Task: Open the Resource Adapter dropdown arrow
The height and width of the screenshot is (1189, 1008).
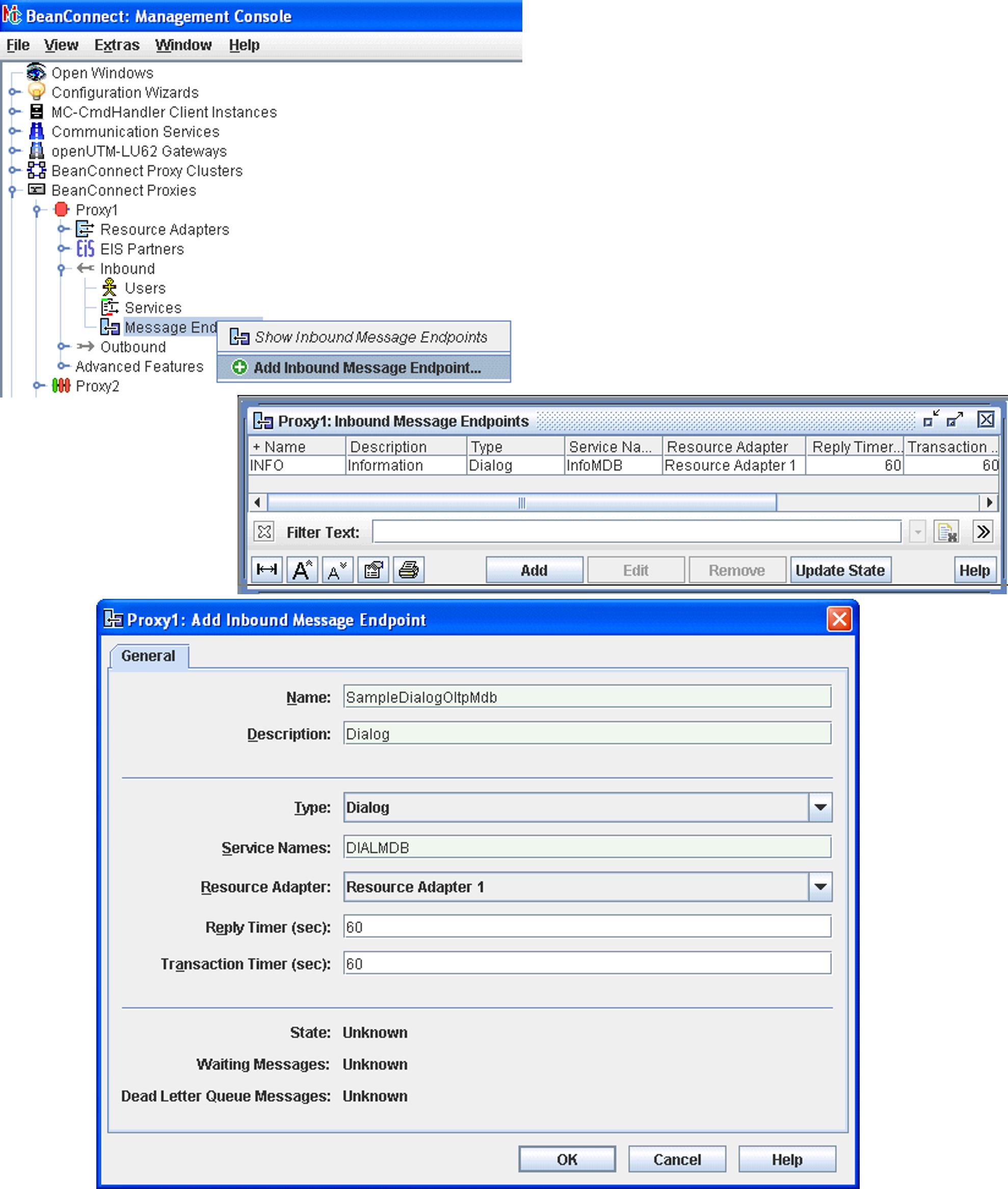Action: (820, 887)
